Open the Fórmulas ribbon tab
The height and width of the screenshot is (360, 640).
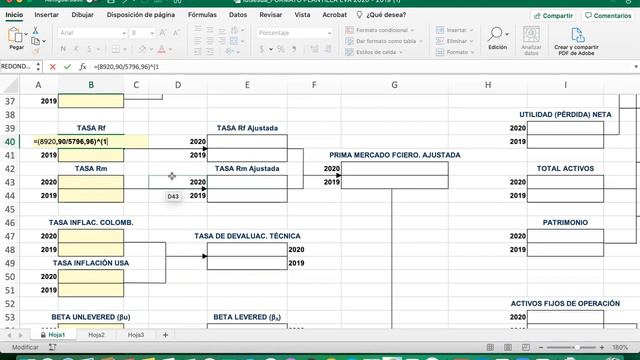click(202, 15)
